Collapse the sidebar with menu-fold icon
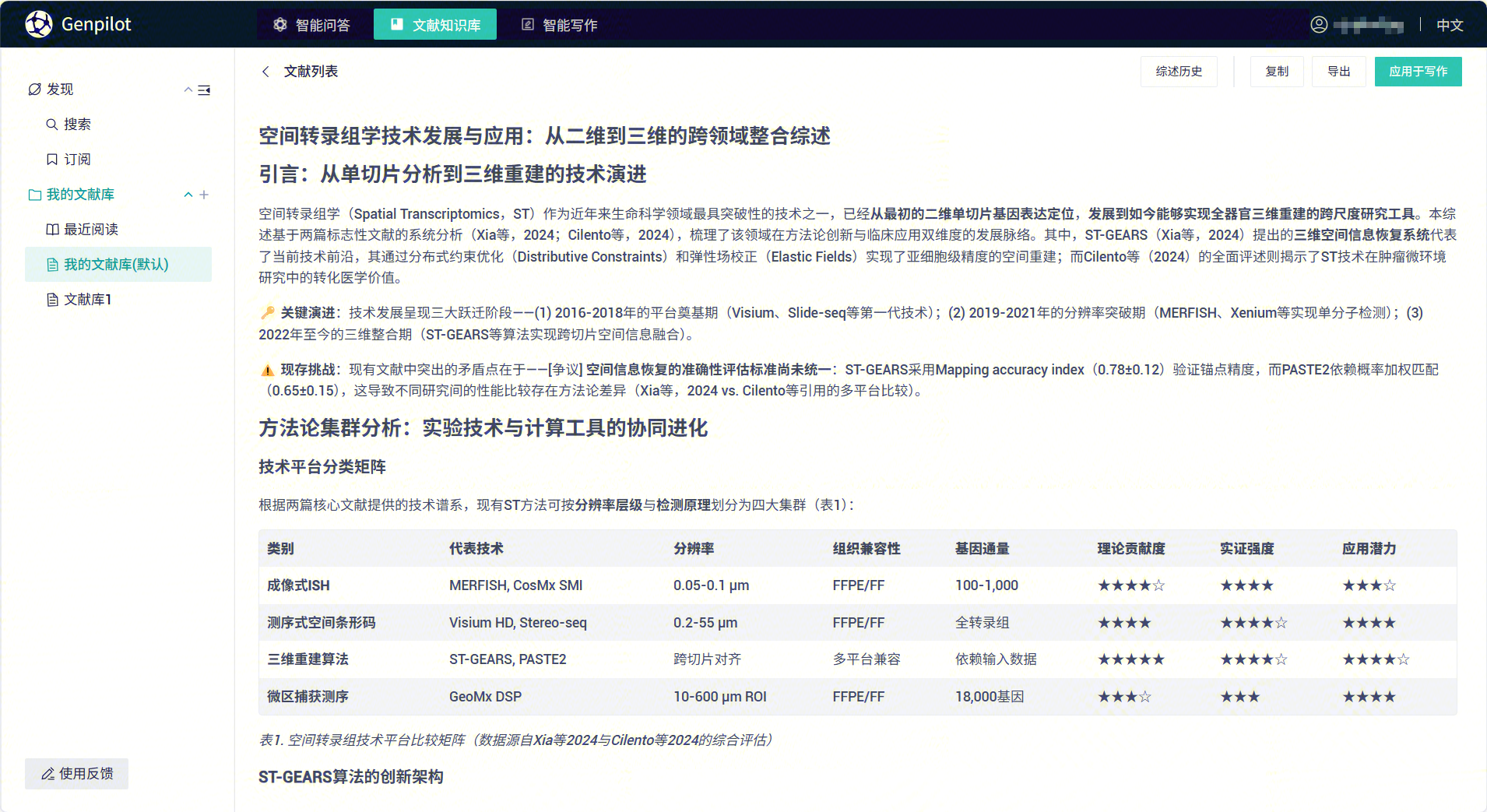Screen dimensions: 1487x812 coord(204,90)
